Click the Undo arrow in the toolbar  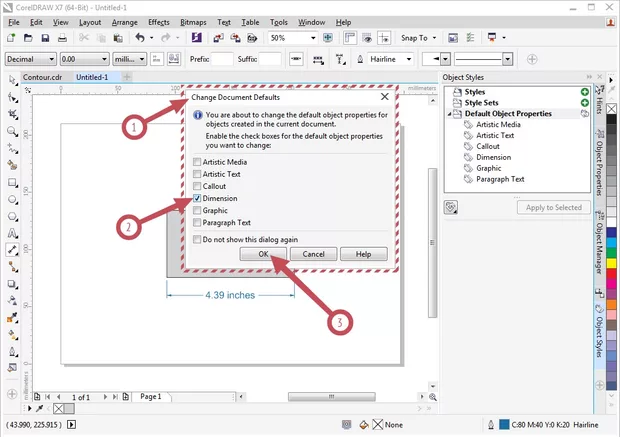pyautogui.click(x=139, y=38)
